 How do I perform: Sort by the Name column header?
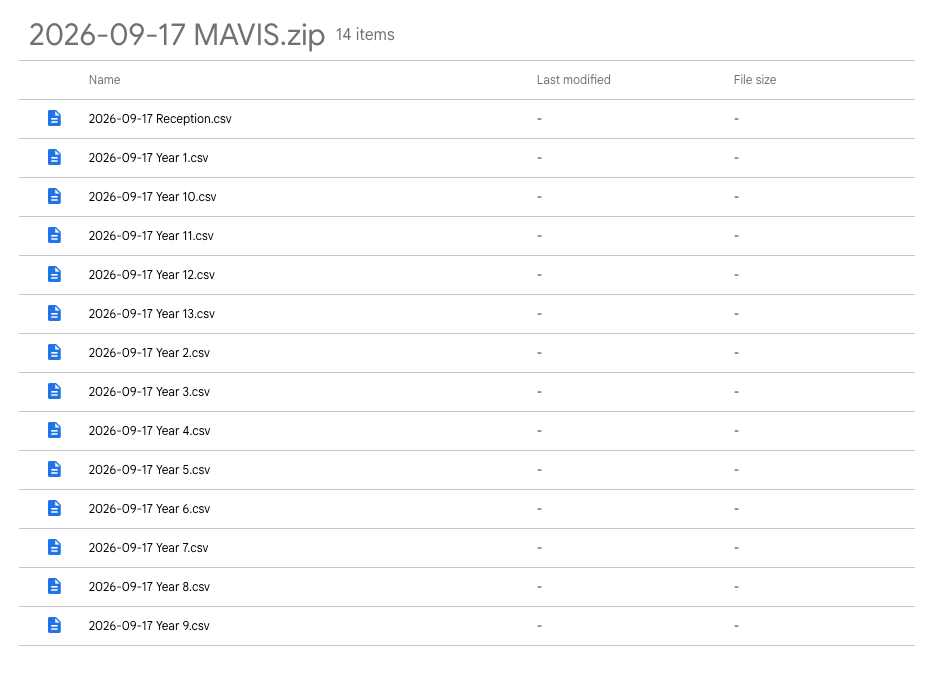coord(104,80)
